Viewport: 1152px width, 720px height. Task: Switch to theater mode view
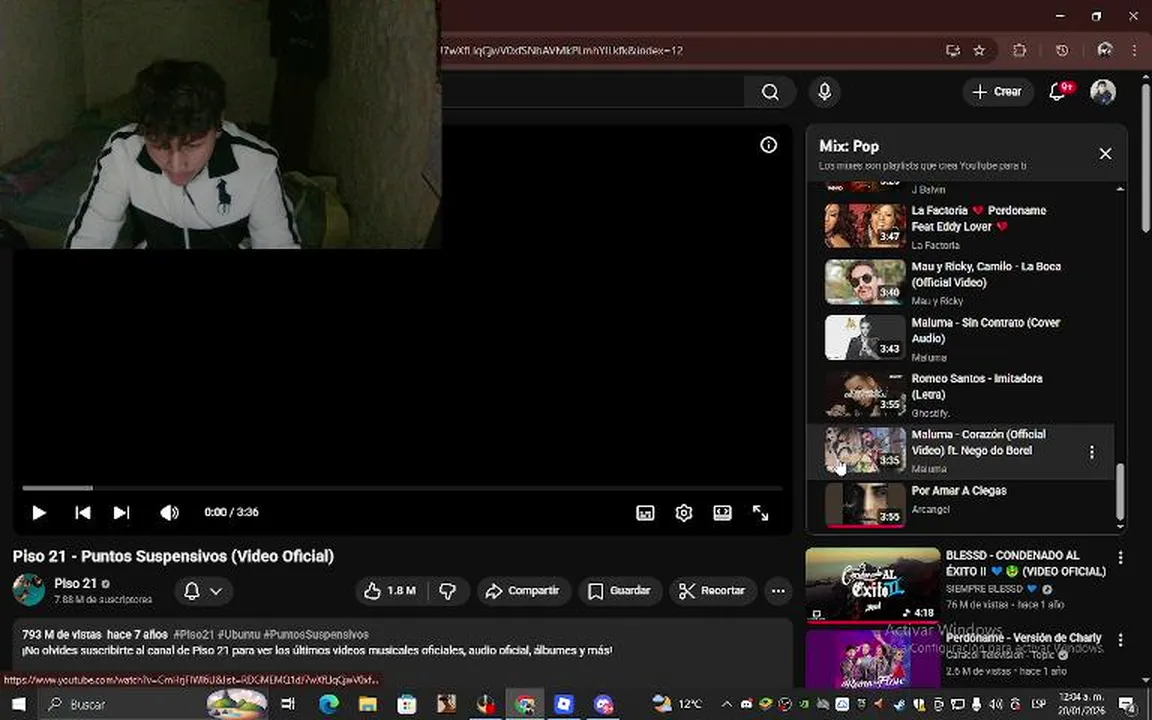pos(722,513)
